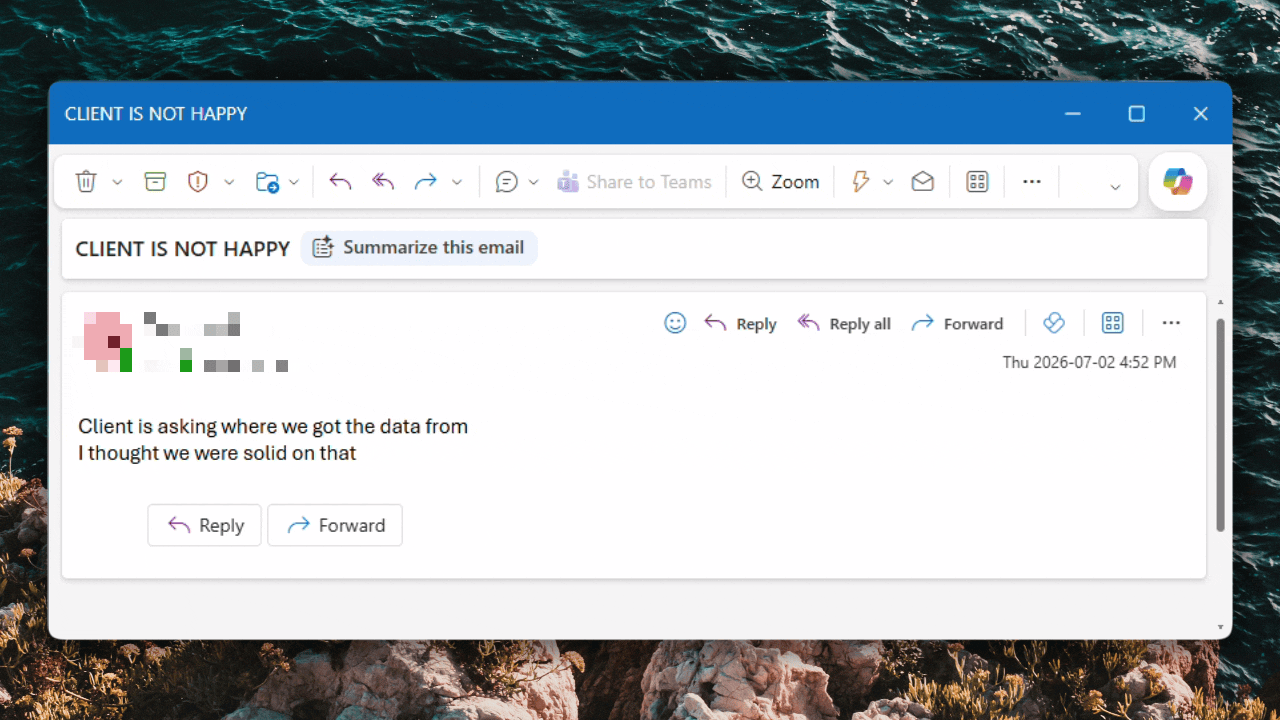This screenshot has width=1280, height=720.
Task: Expand the move-to-folder dropdown
Action: pyautogui.click(x=294, y=182)
